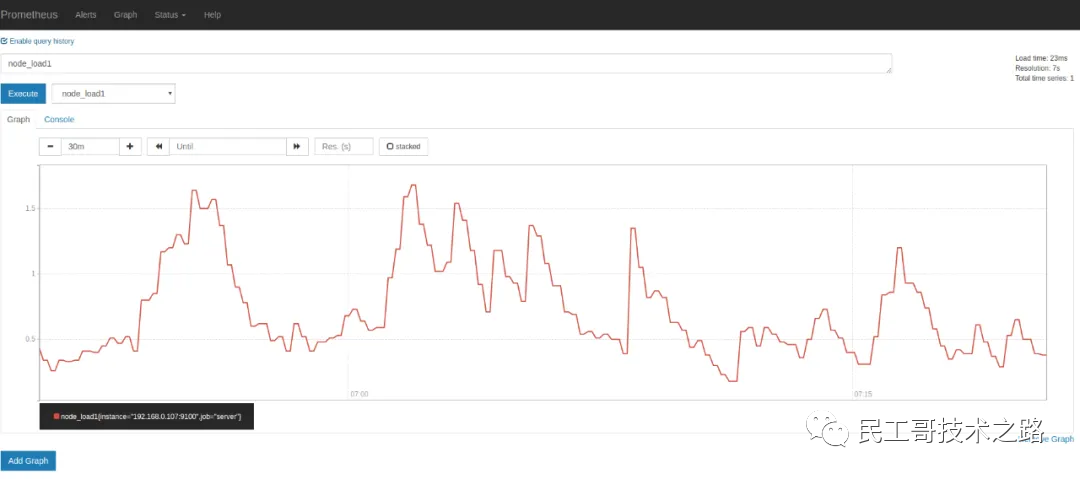Open the Graph nav item

125,14
